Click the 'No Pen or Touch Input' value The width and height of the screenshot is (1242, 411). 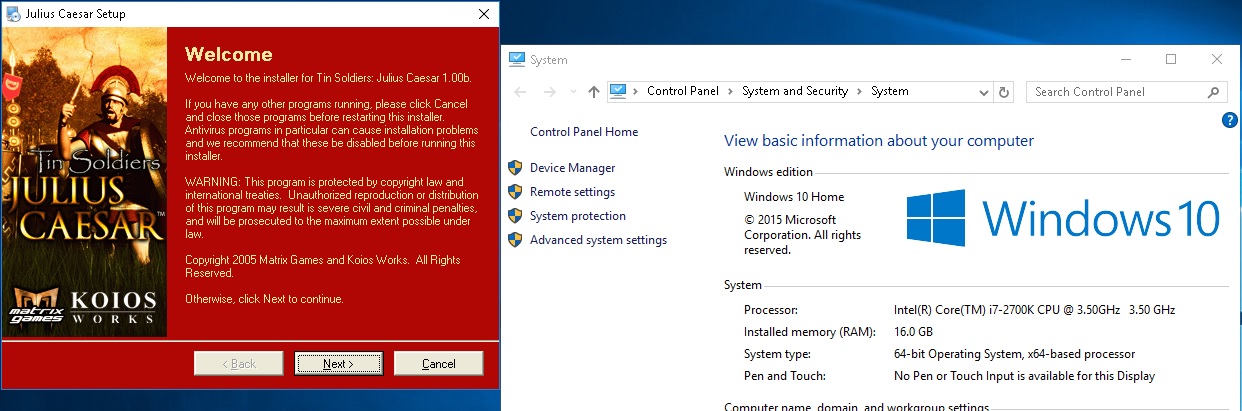pos(1024,376)
